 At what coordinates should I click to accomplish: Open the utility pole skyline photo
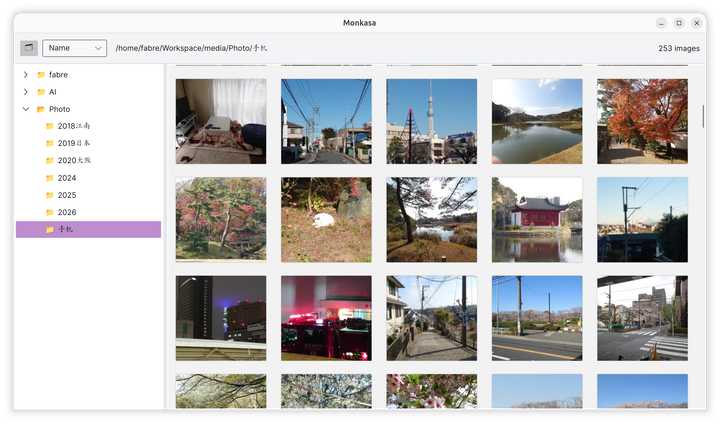(642, 220)
